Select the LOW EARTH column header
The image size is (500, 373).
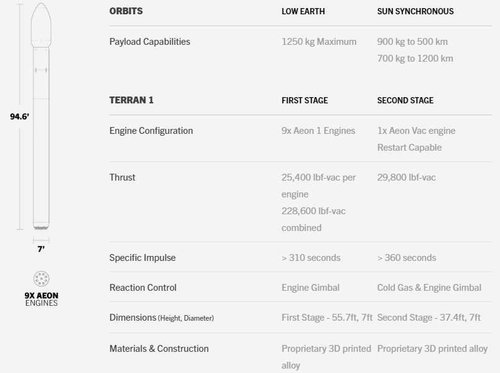[x=303, y=11]
